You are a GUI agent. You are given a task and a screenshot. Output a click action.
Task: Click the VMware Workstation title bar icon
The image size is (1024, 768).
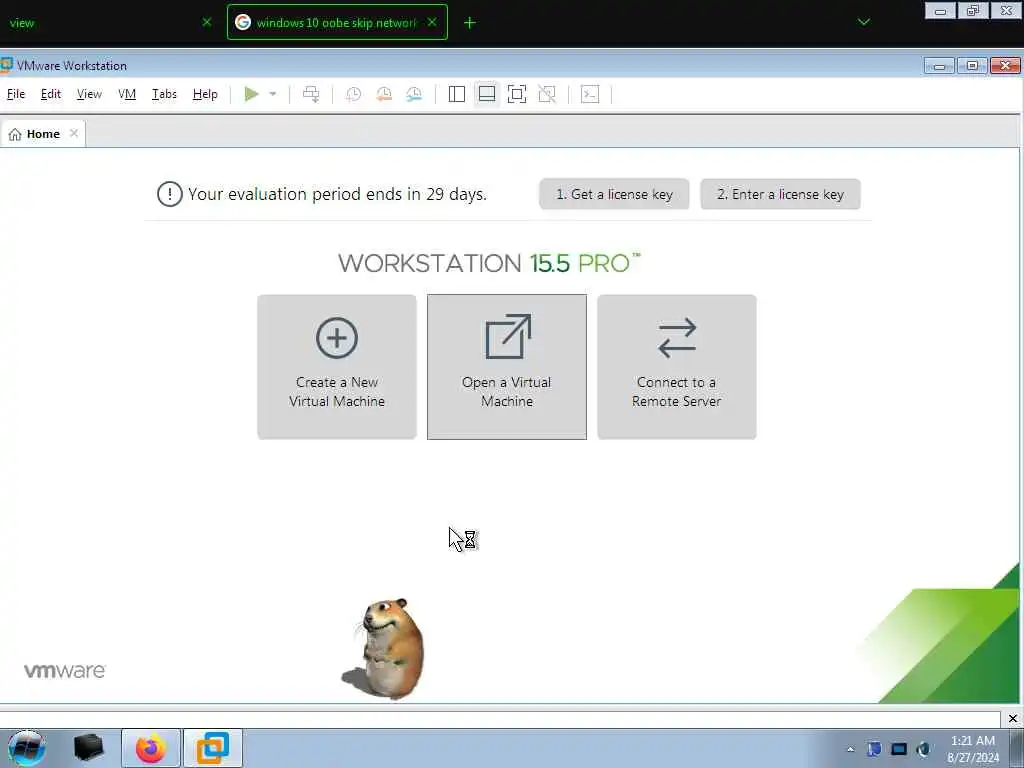(7, 65)
